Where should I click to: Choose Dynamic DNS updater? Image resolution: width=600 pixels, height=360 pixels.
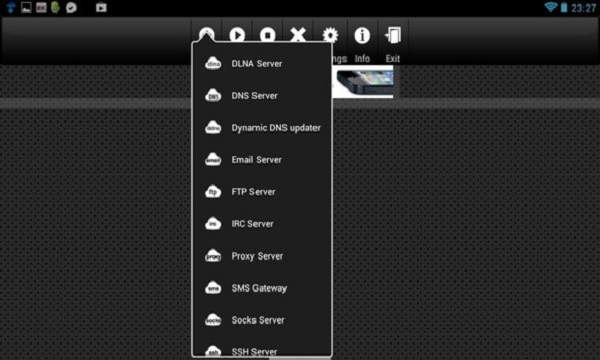262,128
